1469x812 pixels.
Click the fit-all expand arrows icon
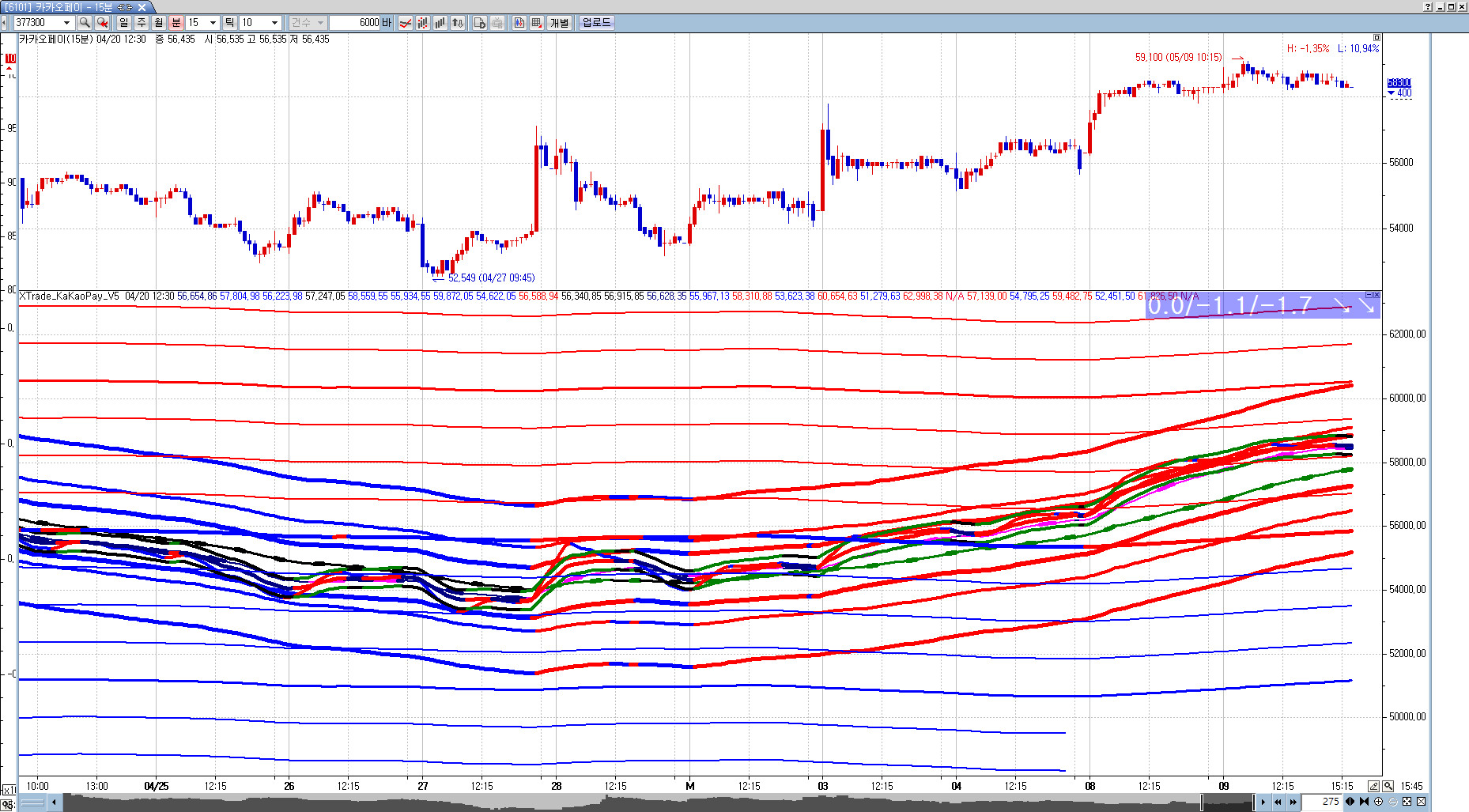[1407, 802]
